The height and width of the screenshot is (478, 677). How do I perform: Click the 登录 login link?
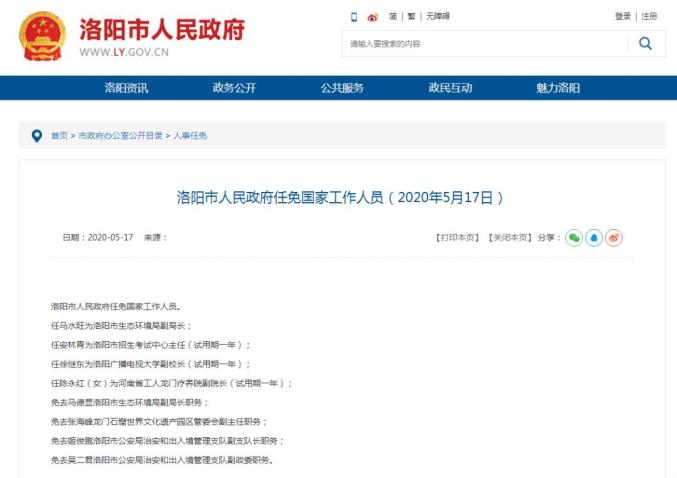(x=623, y=16)
